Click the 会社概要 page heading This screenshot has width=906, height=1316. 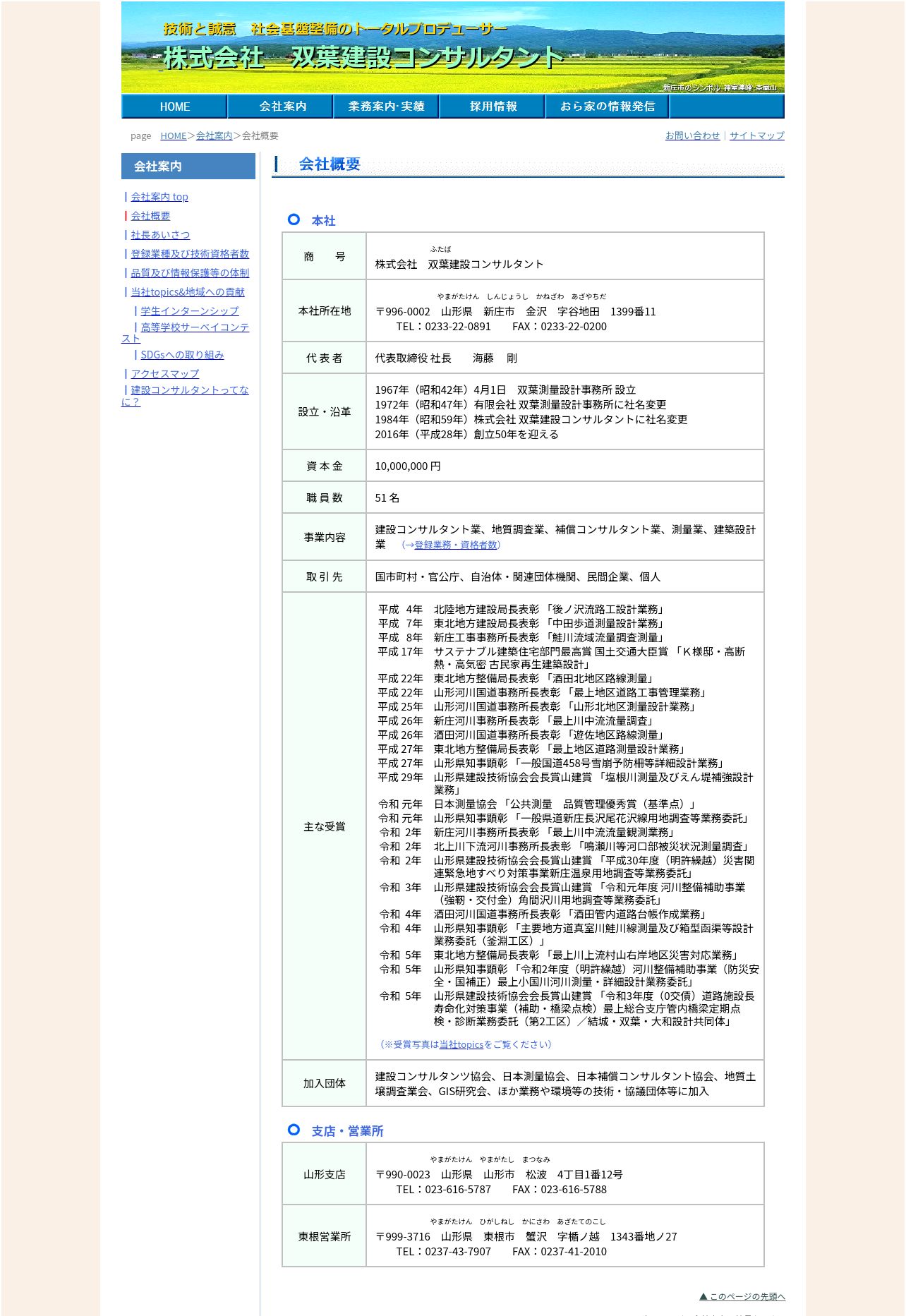coord(330,164)
